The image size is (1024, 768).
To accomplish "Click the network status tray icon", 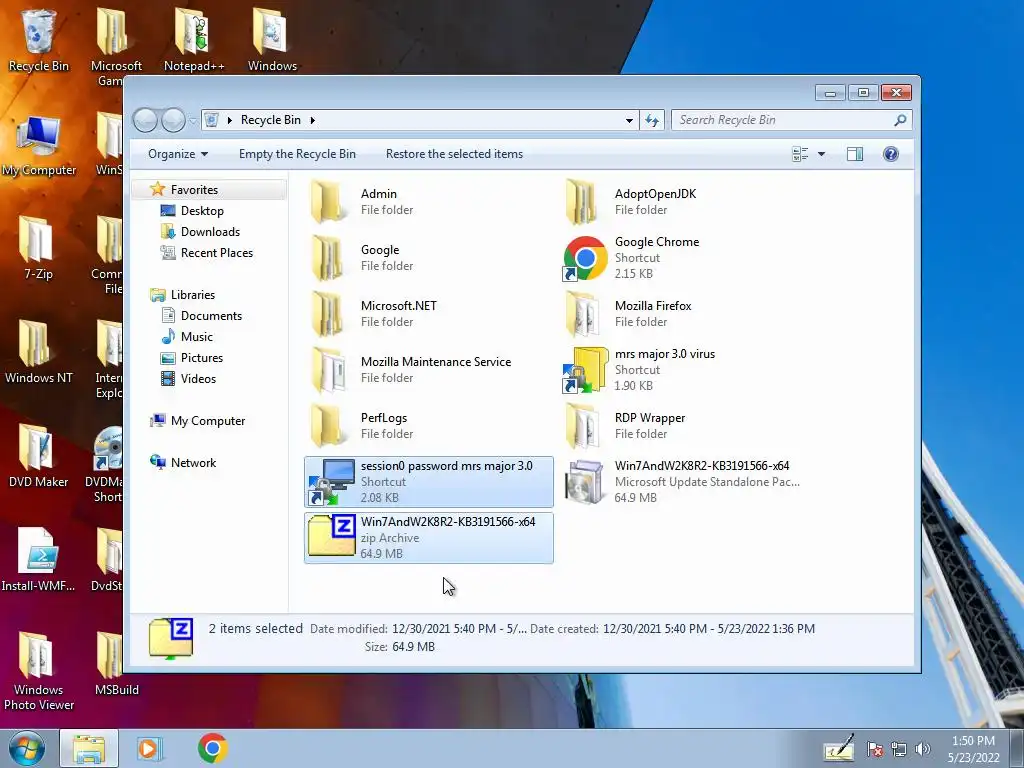I will pos(899,749).
